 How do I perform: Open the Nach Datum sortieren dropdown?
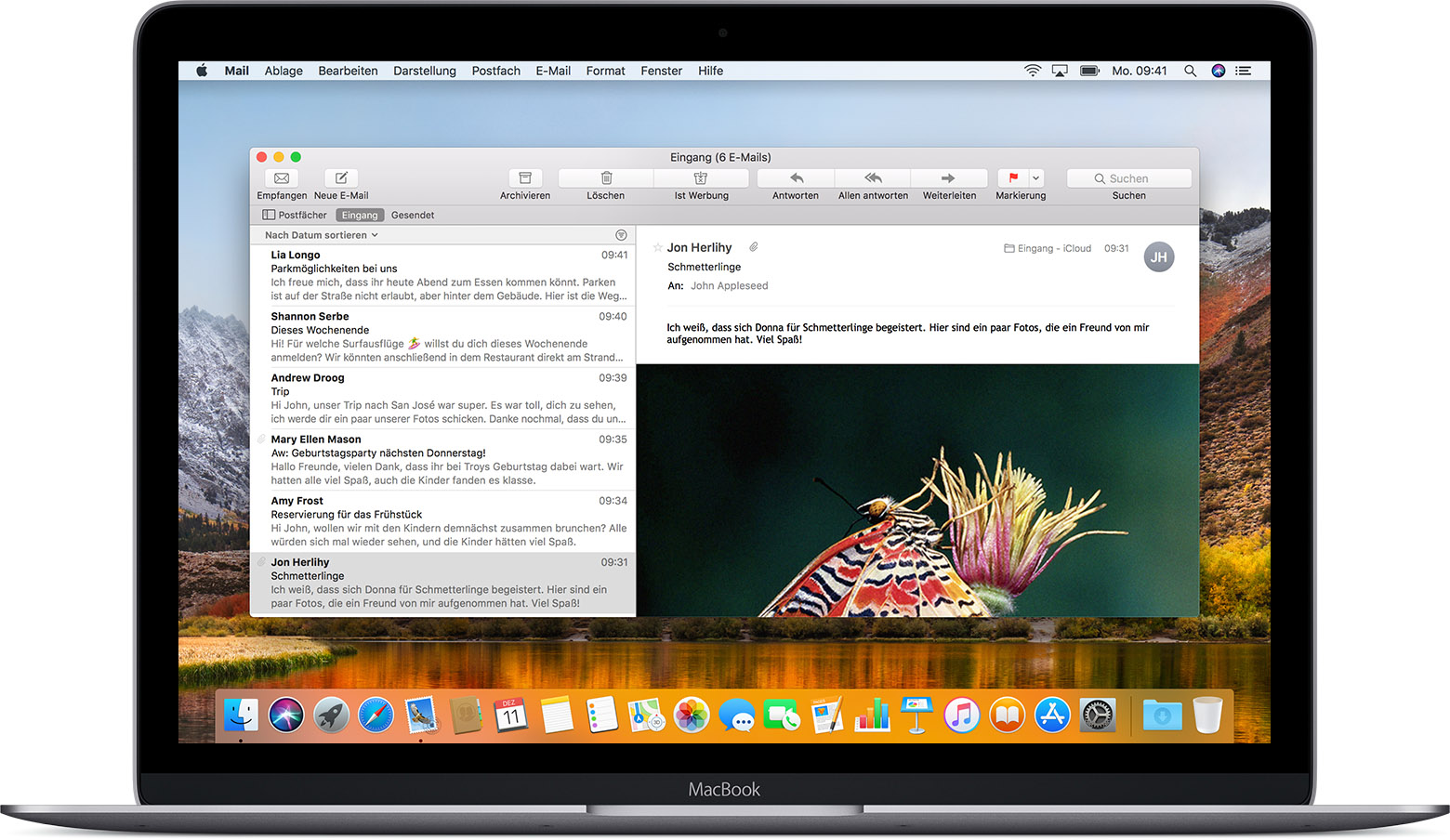[x=320, y=235]
